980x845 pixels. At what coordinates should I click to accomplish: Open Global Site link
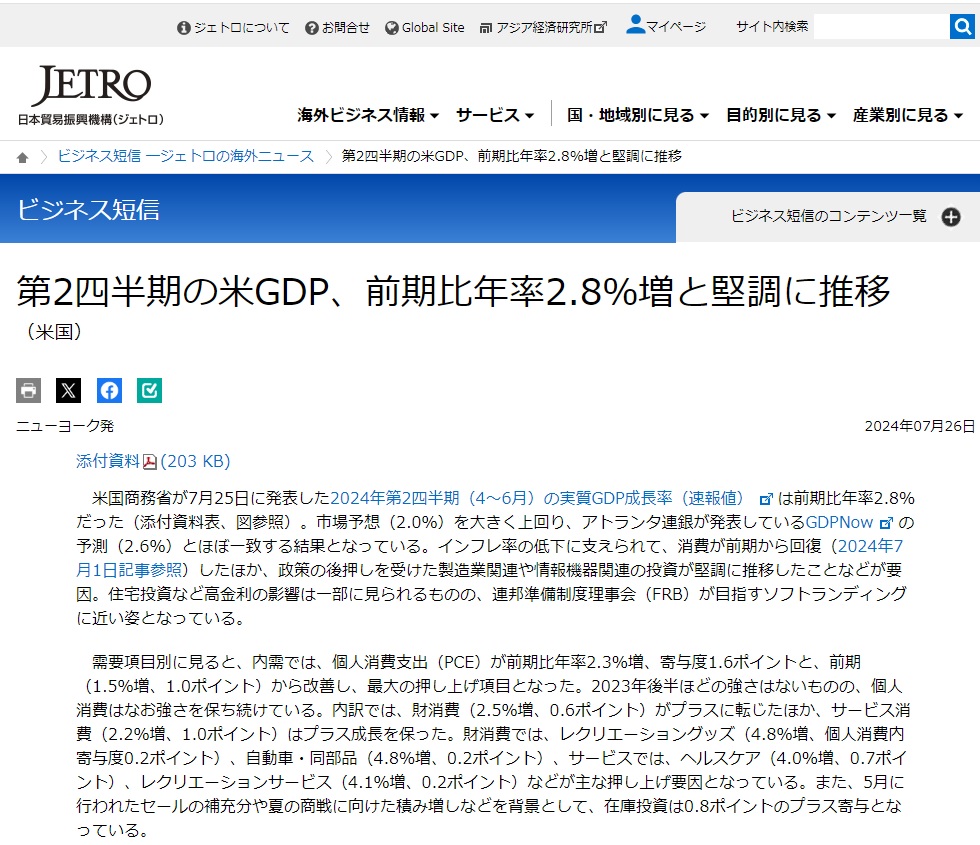[433, 28]
